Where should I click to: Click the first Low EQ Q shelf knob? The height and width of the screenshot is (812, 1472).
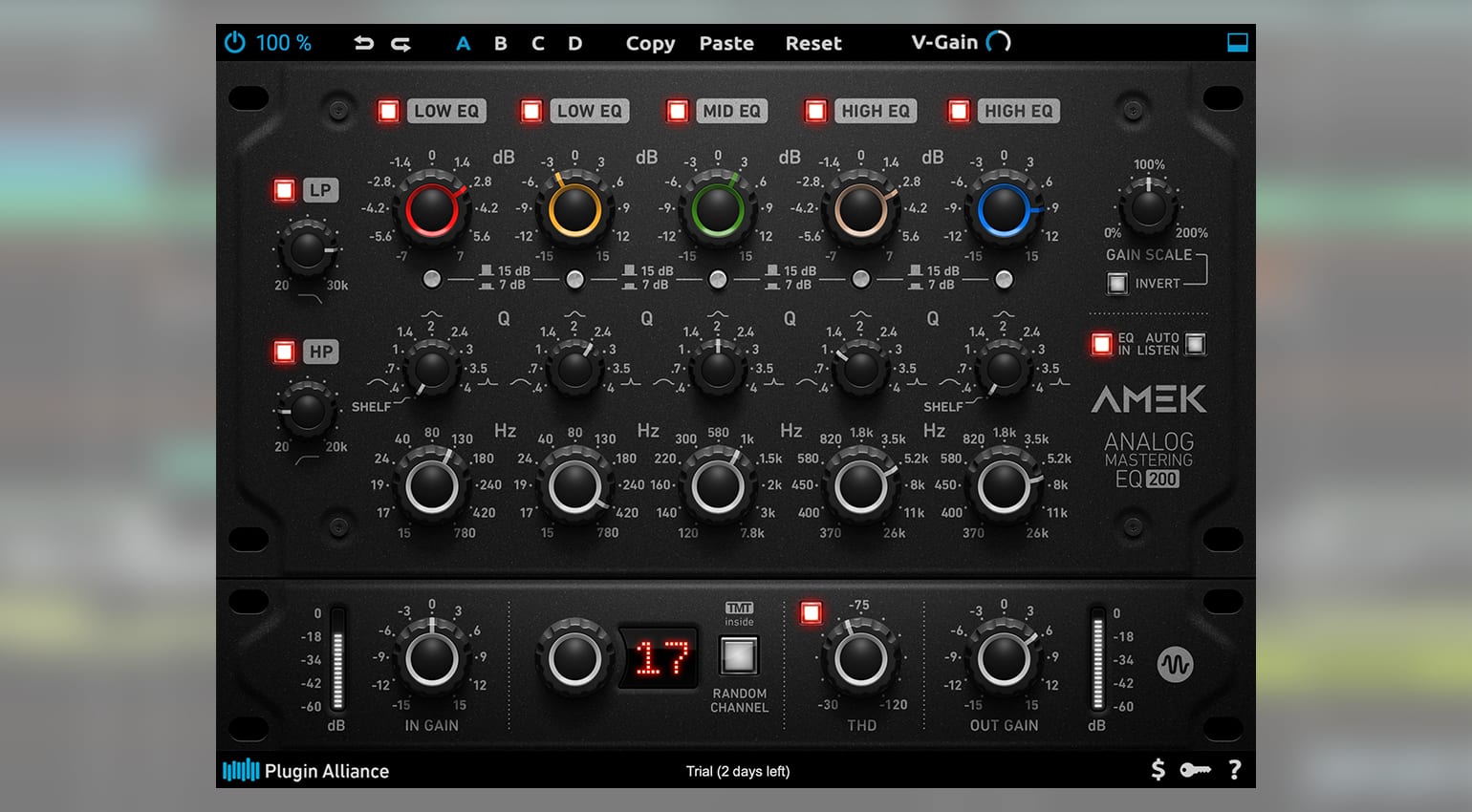(x=431, y=369)
